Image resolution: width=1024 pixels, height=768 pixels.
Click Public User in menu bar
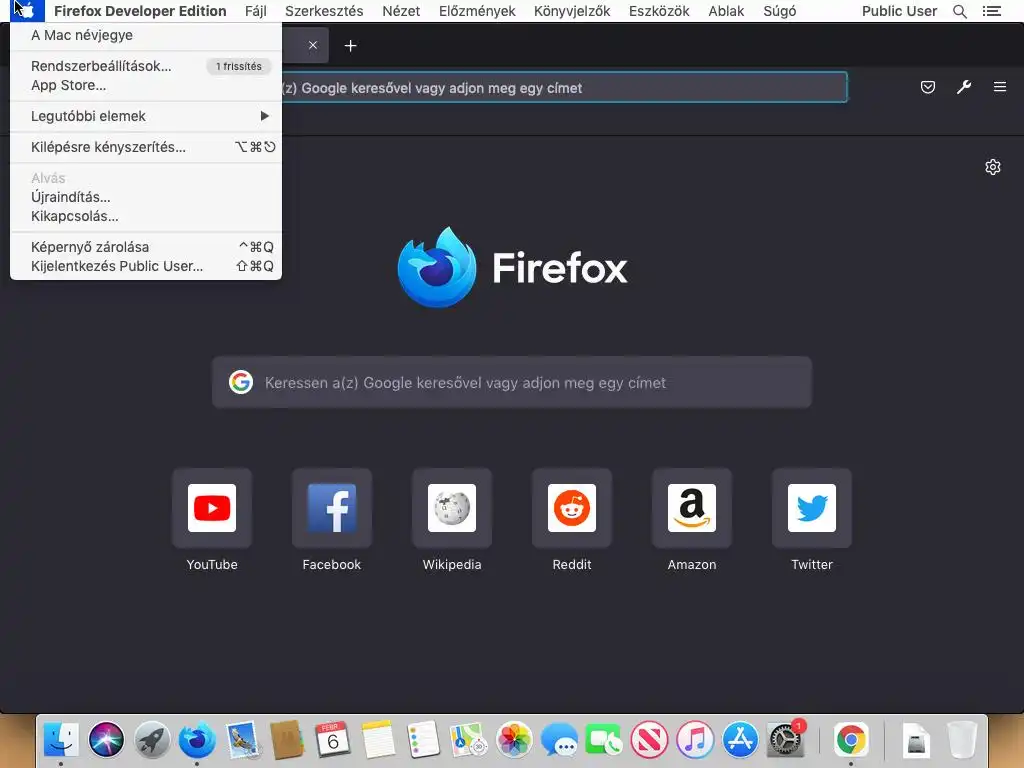tap(899, 11)
